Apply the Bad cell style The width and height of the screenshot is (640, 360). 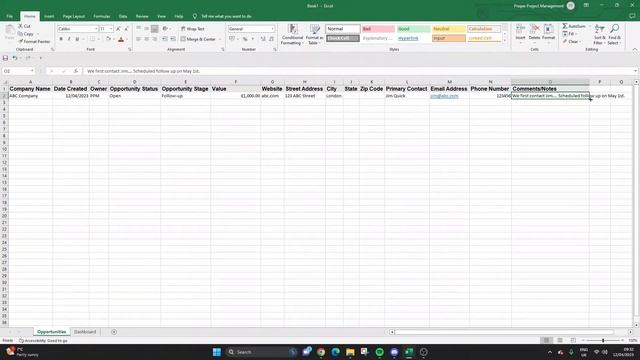click(378, 29)
